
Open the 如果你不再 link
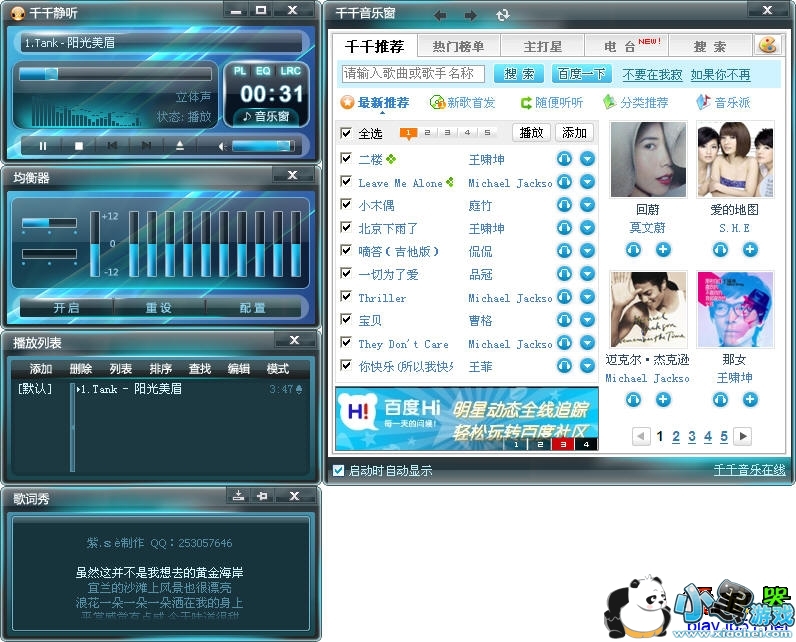tap(720, 75)
